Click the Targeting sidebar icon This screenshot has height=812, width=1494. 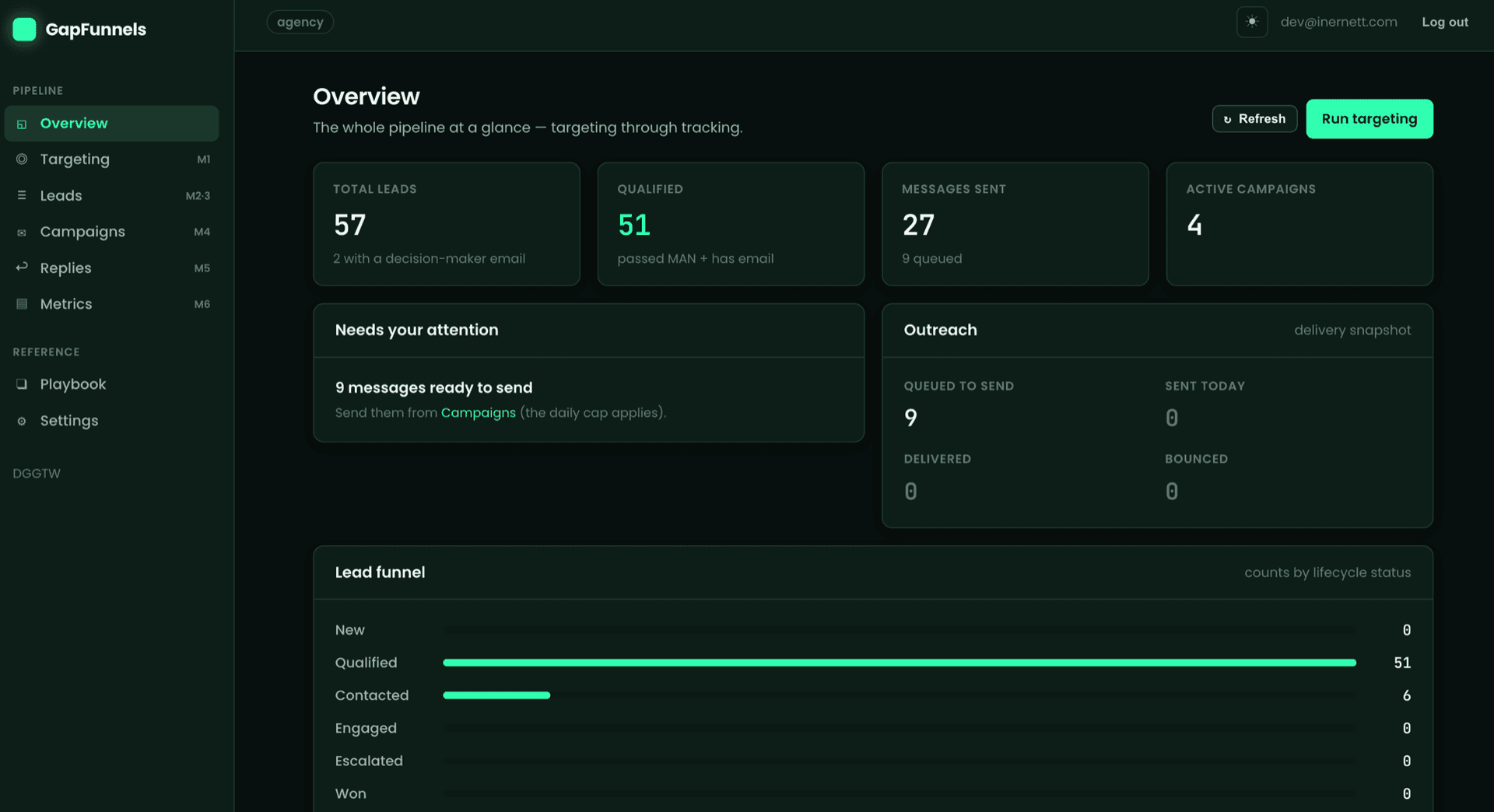click(x=22, y=159)
